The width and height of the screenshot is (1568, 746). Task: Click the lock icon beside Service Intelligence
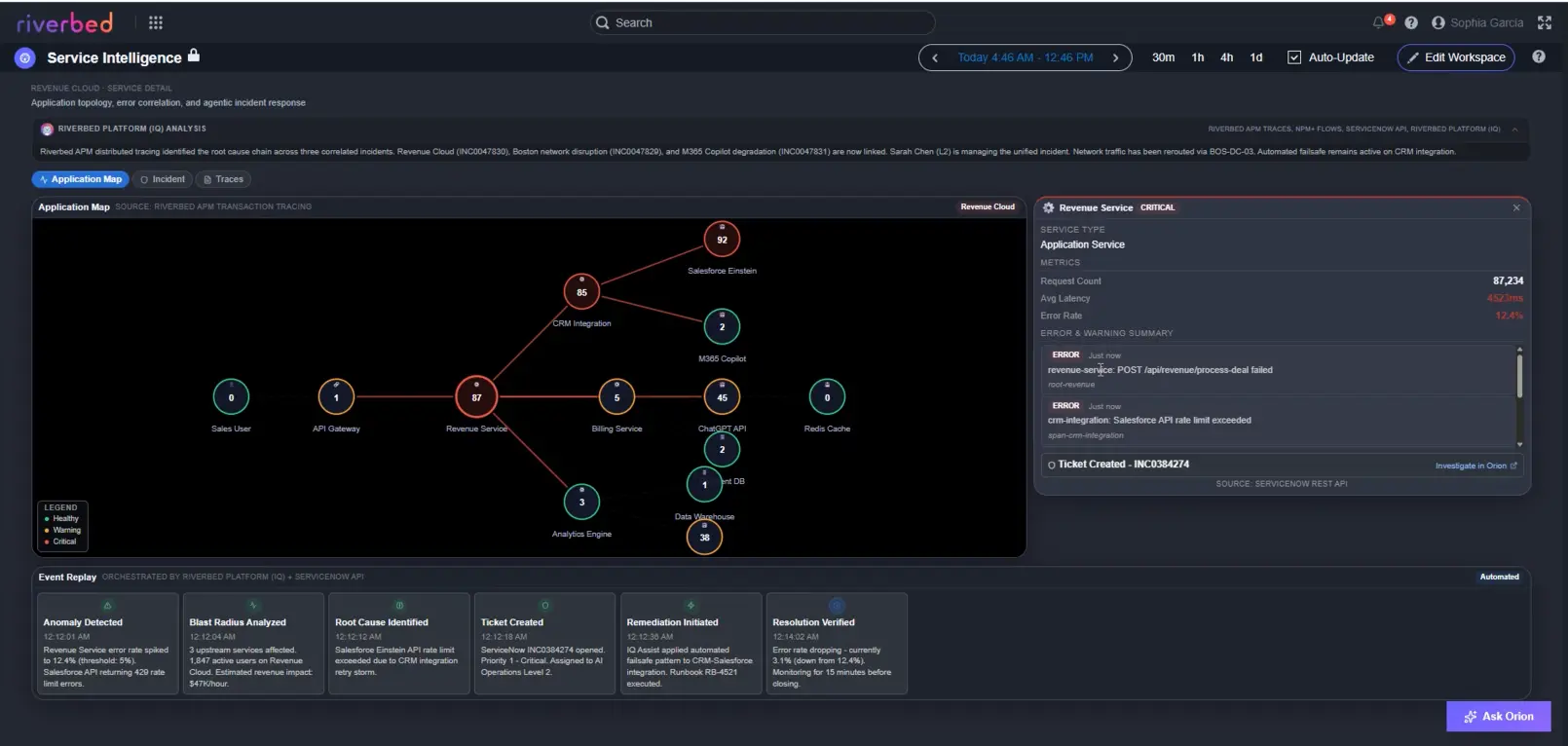point(194,56)
